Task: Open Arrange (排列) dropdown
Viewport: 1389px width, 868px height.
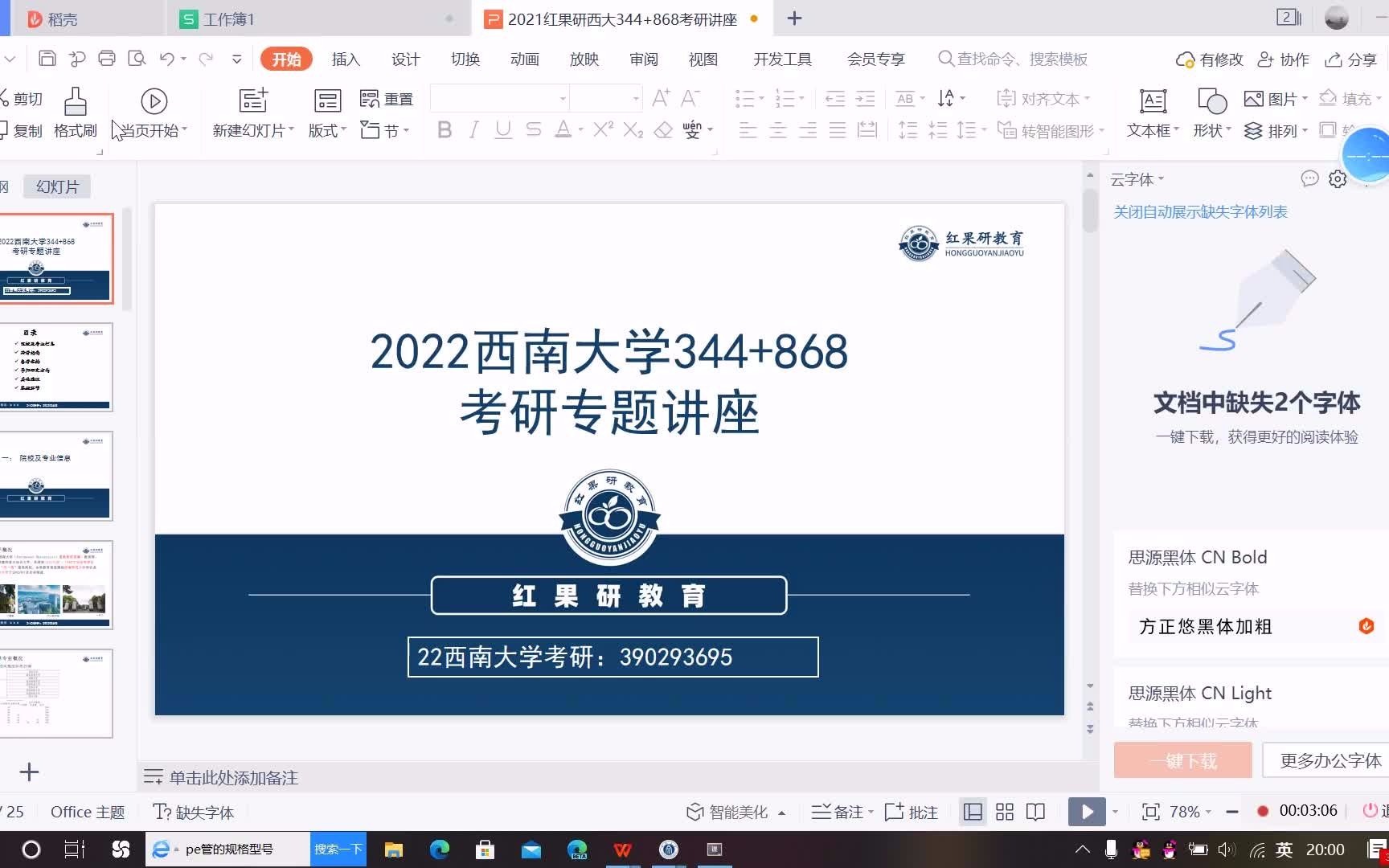Action: click(x=1276, y=130)
